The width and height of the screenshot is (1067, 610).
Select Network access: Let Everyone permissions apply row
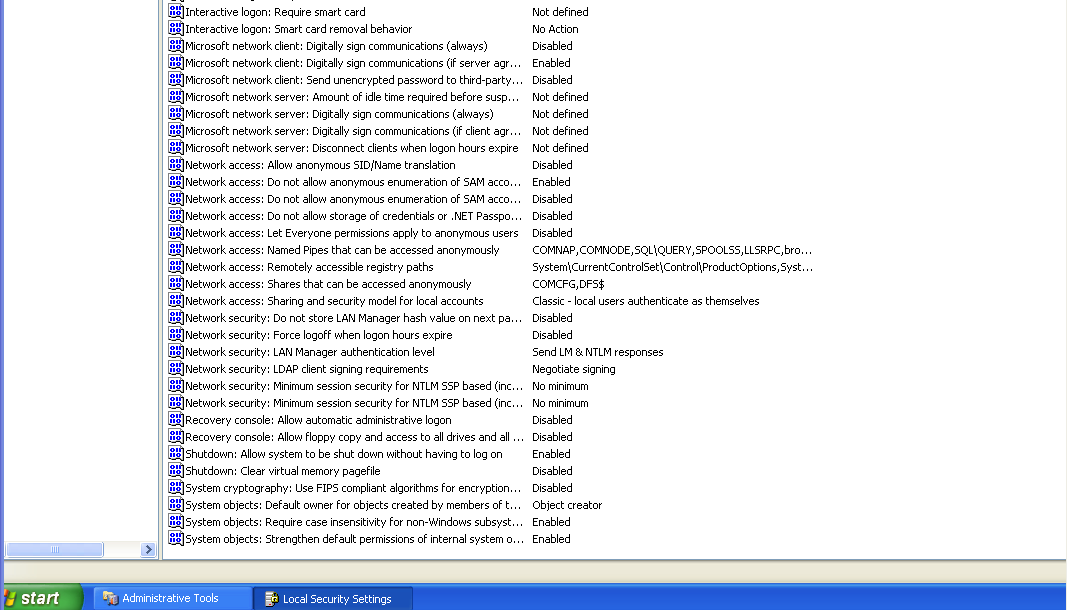351,233
